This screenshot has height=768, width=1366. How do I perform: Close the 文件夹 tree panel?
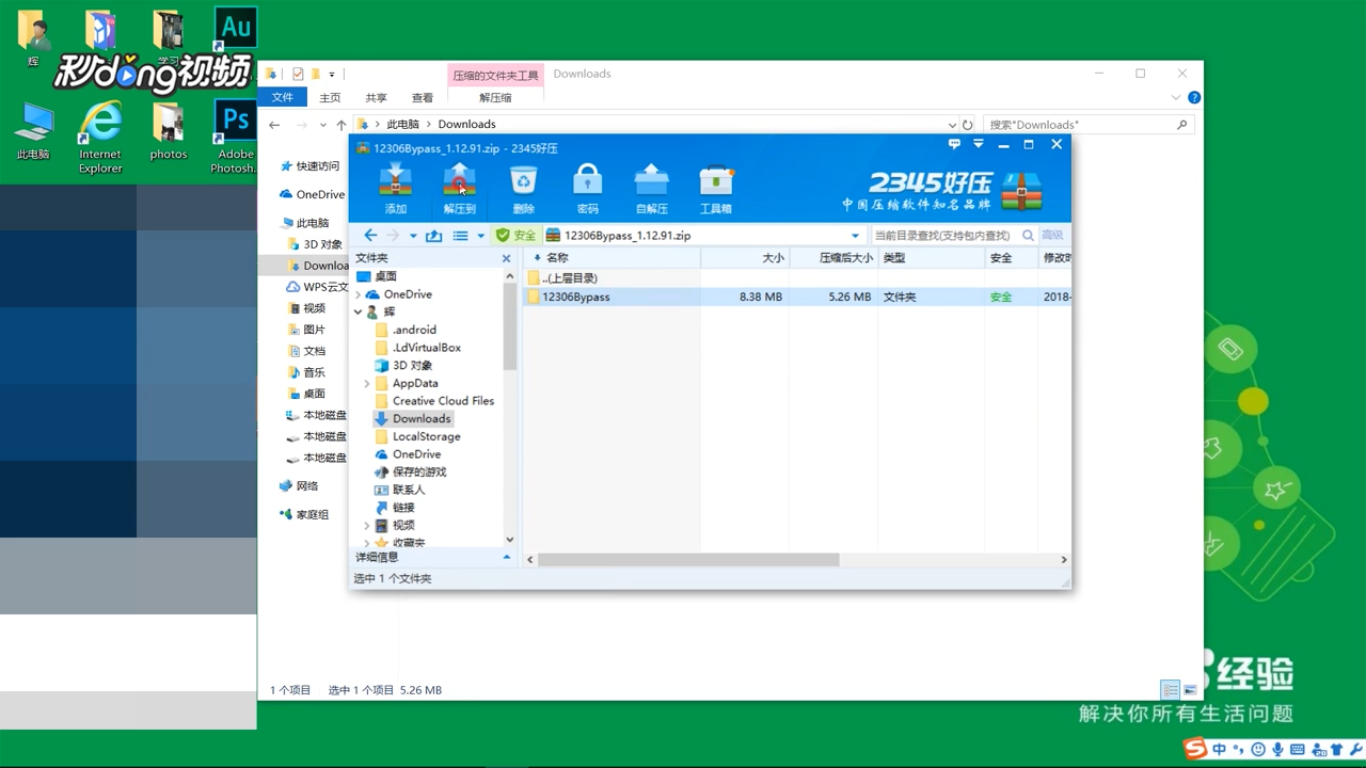506,258
